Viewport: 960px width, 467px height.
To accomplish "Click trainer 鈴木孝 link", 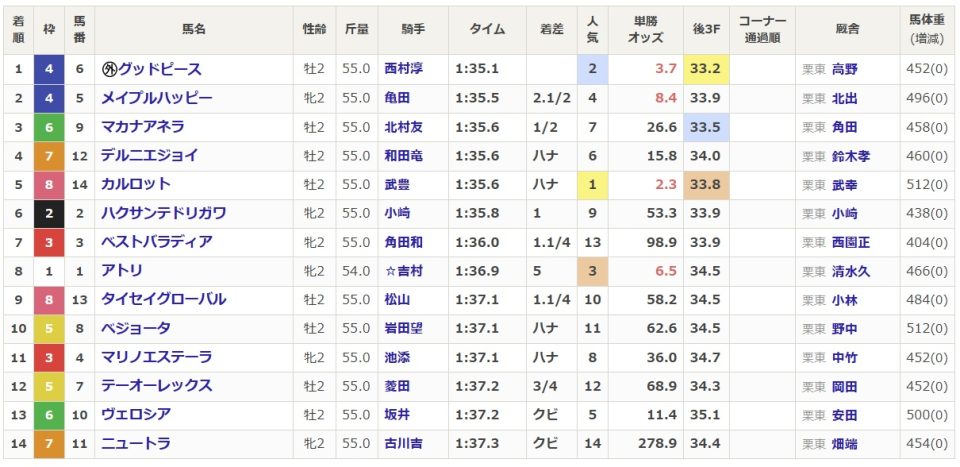I will 851,156.
